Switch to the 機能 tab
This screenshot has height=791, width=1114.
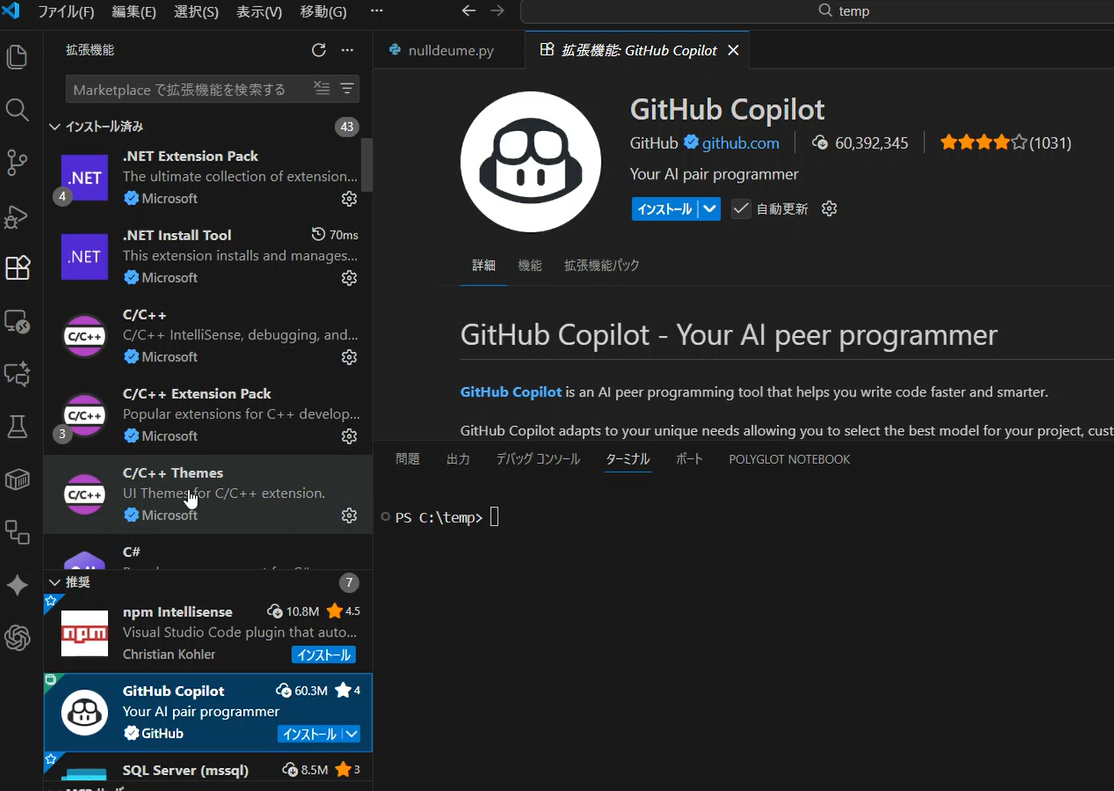(x=530, y=266)
